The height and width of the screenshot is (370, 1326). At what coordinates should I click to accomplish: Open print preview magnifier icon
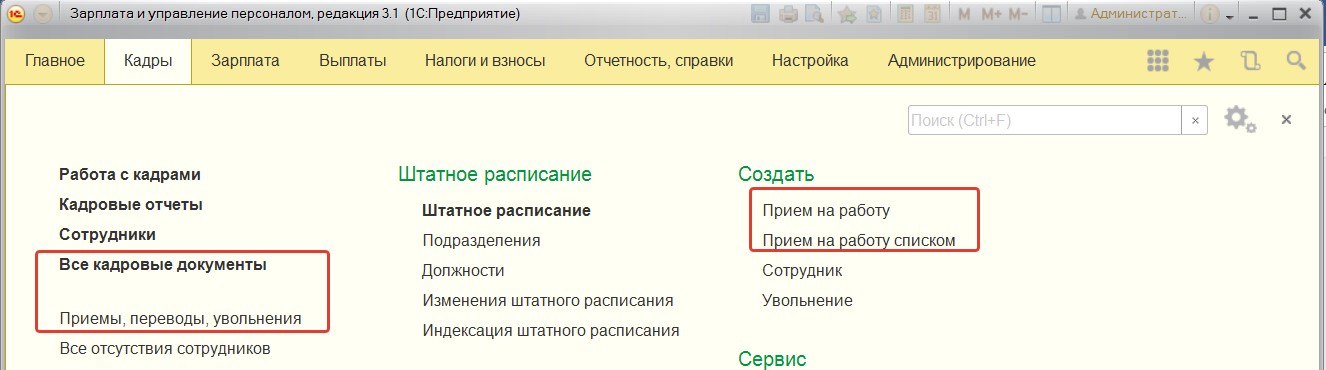[814, 14]
